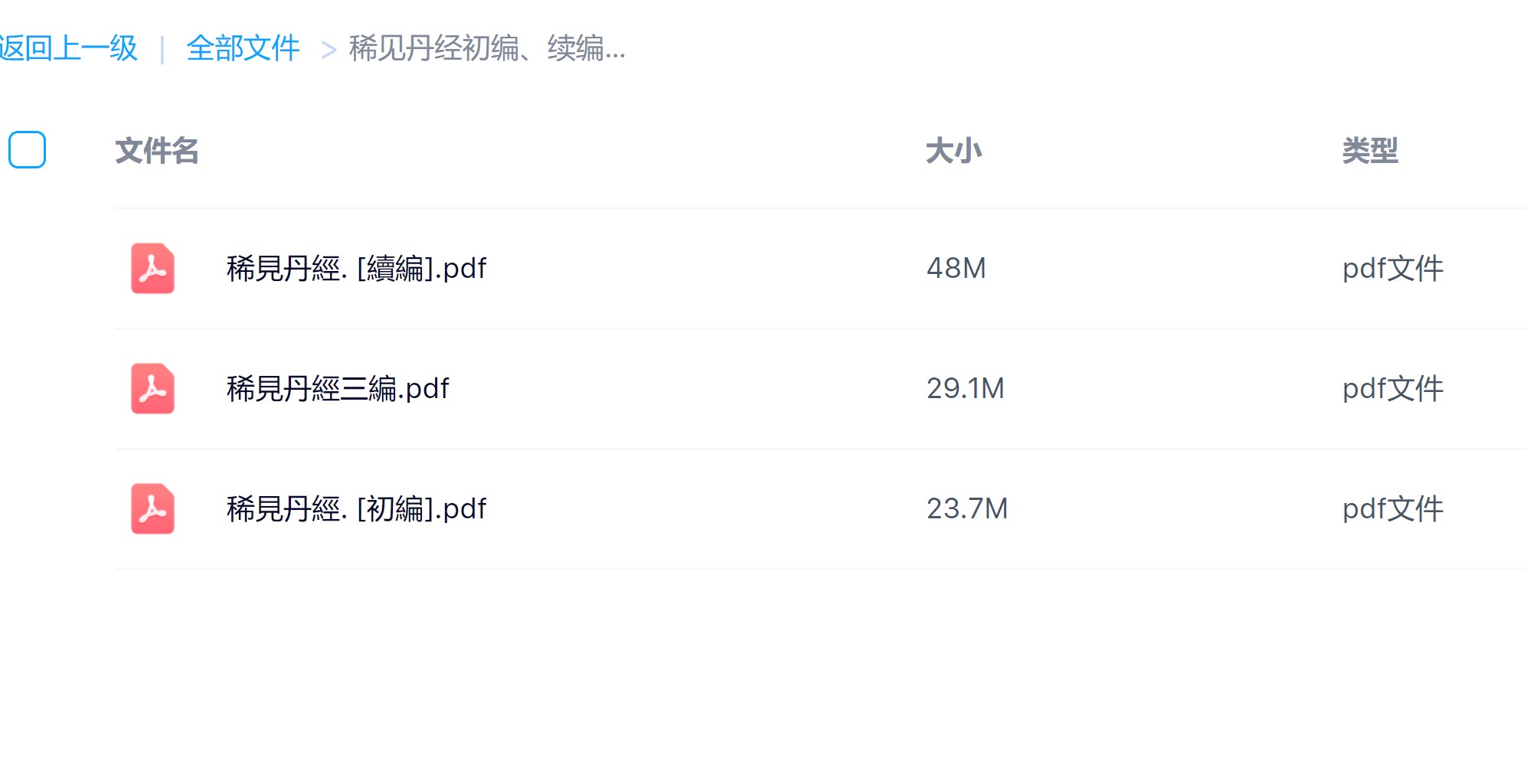Open the file 稀見丹經. [初編].pdf
The image size is (1527, 784).
coord(356,508)
